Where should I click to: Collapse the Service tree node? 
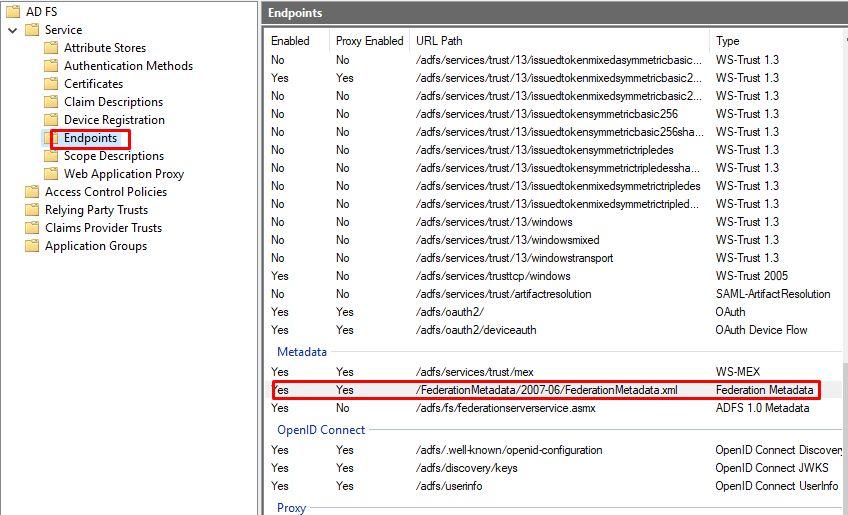(12, 30)
